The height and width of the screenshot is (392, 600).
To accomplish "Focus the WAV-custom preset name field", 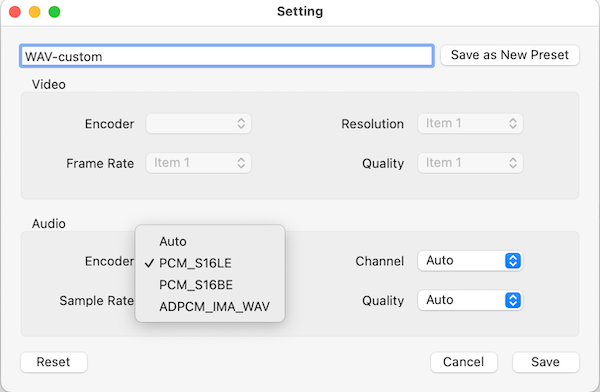I will click(x=227, y=56).
